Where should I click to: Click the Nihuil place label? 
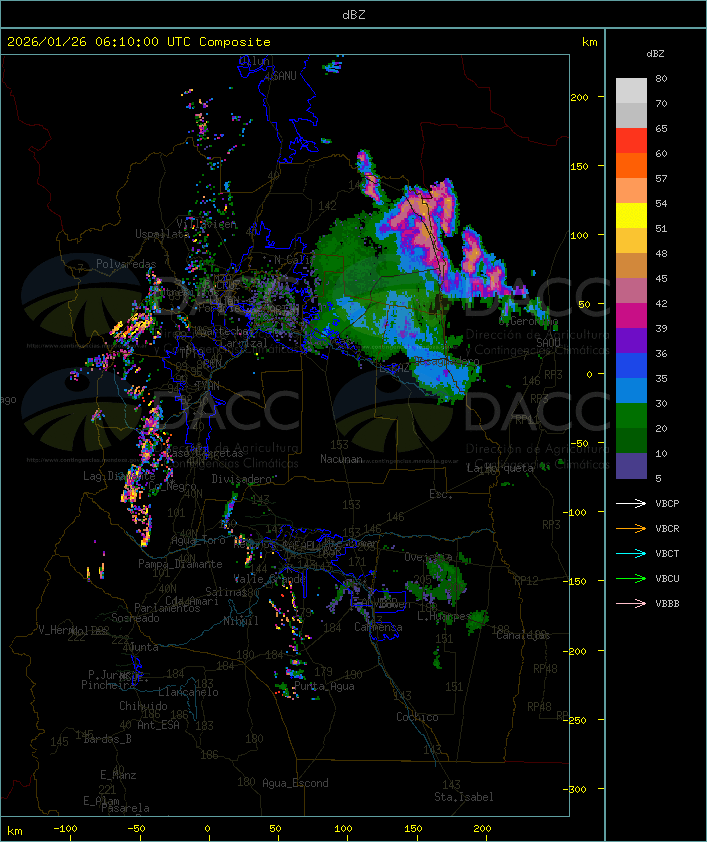point(241,621)
